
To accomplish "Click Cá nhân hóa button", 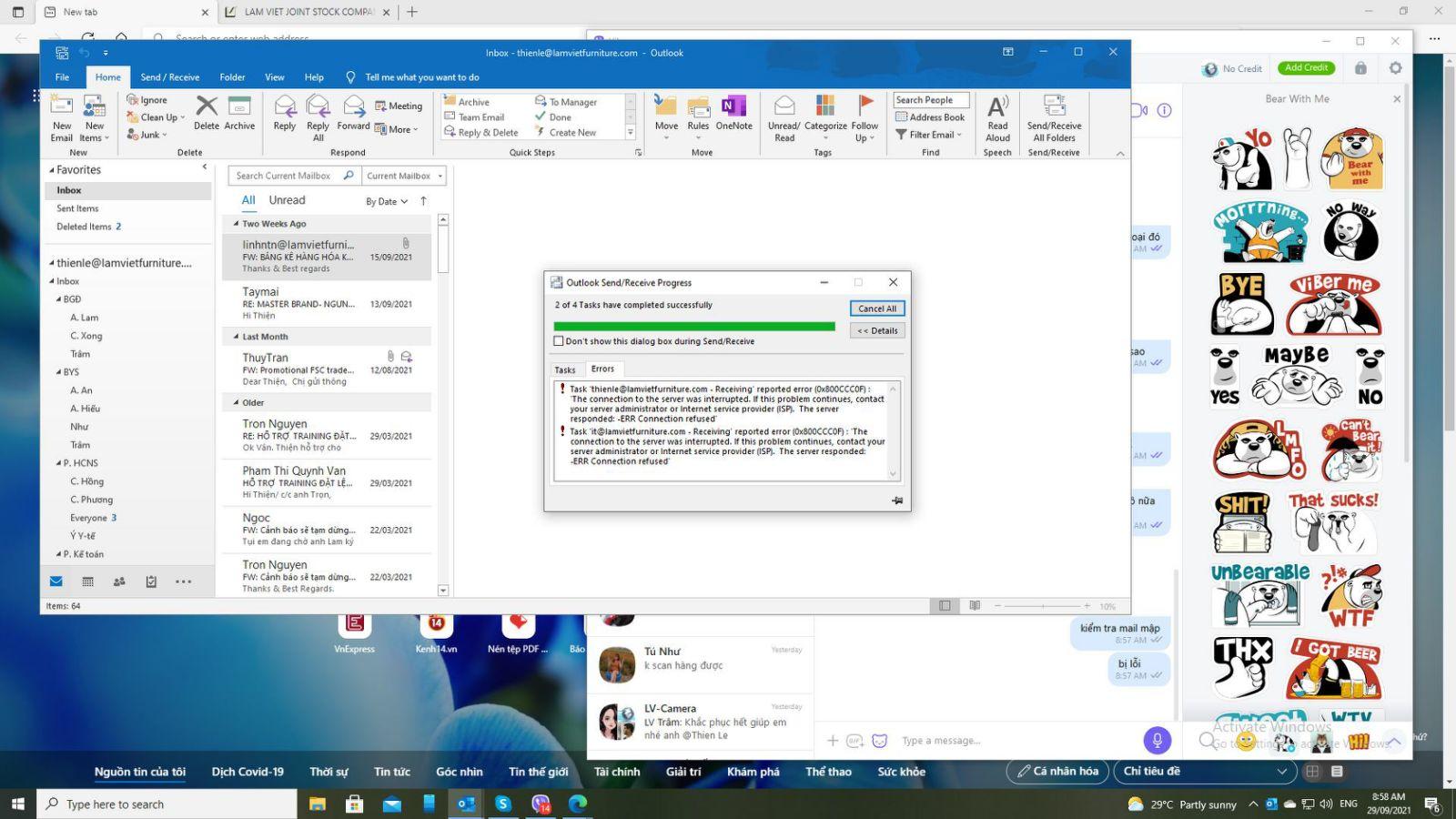I will (1057, 771).
